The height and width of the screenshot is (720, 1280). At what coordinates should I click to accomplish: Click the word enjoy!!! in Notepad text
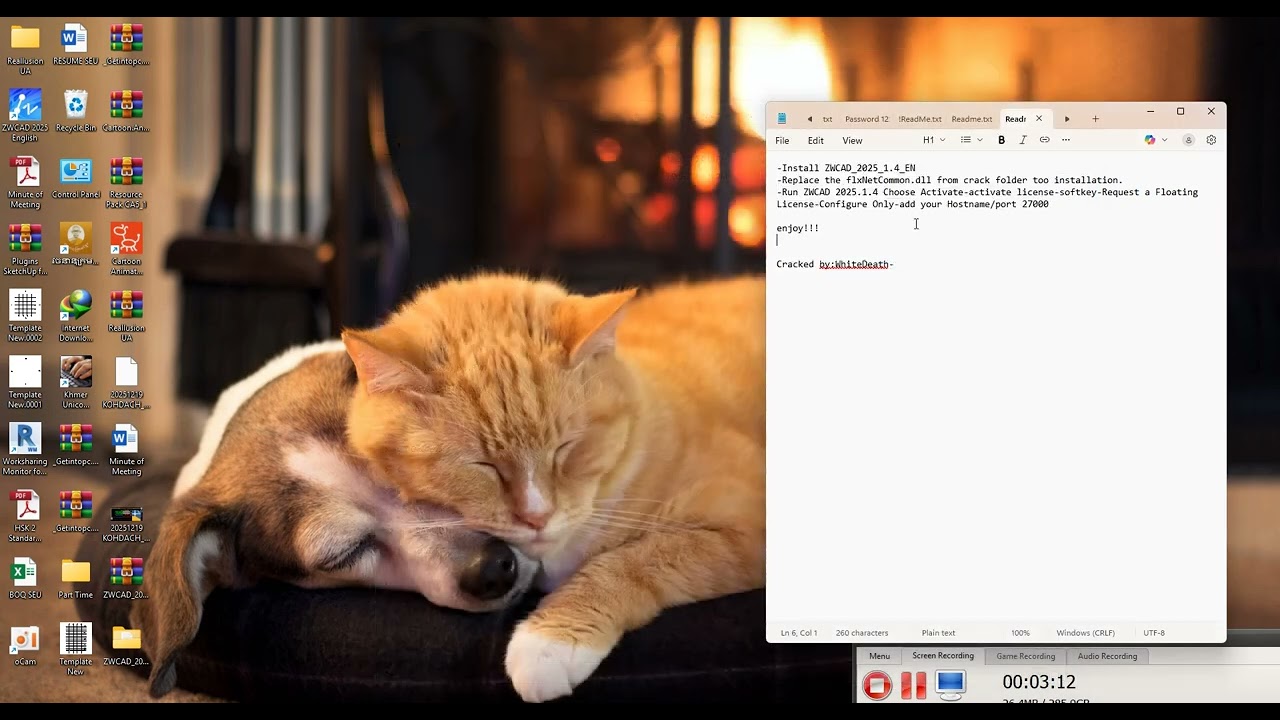[798, 228]
